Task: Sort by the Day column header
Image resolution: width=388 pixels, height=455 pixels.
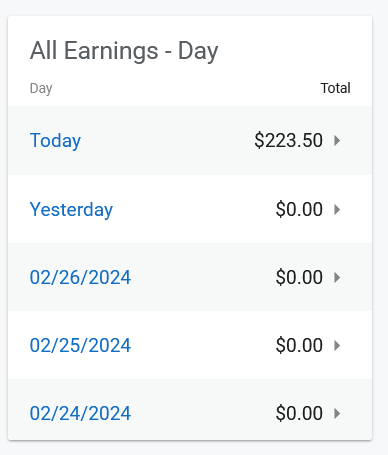Action: click(41, 89)
